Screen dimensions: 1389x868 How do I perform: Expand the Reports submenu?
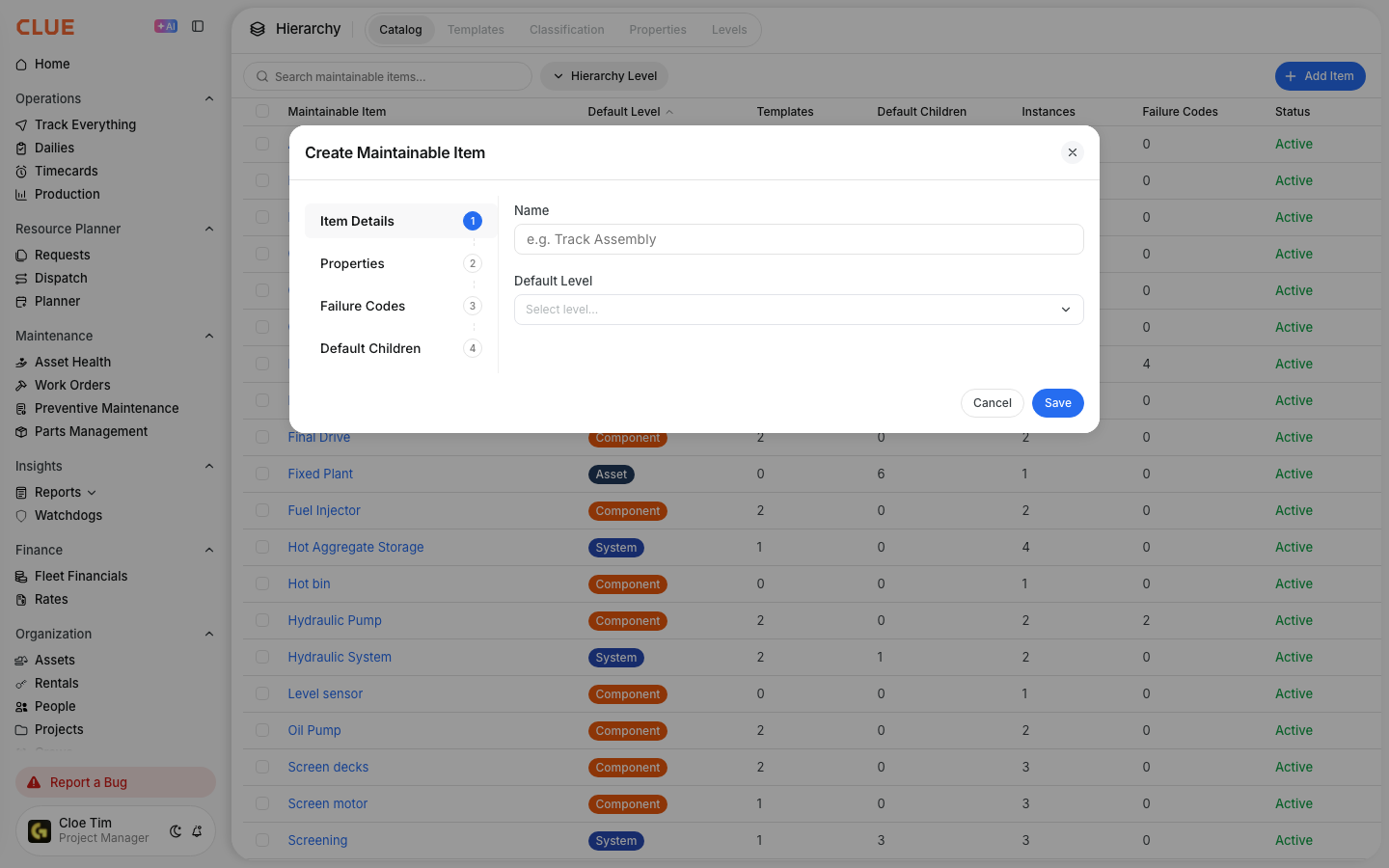[92, 493]
